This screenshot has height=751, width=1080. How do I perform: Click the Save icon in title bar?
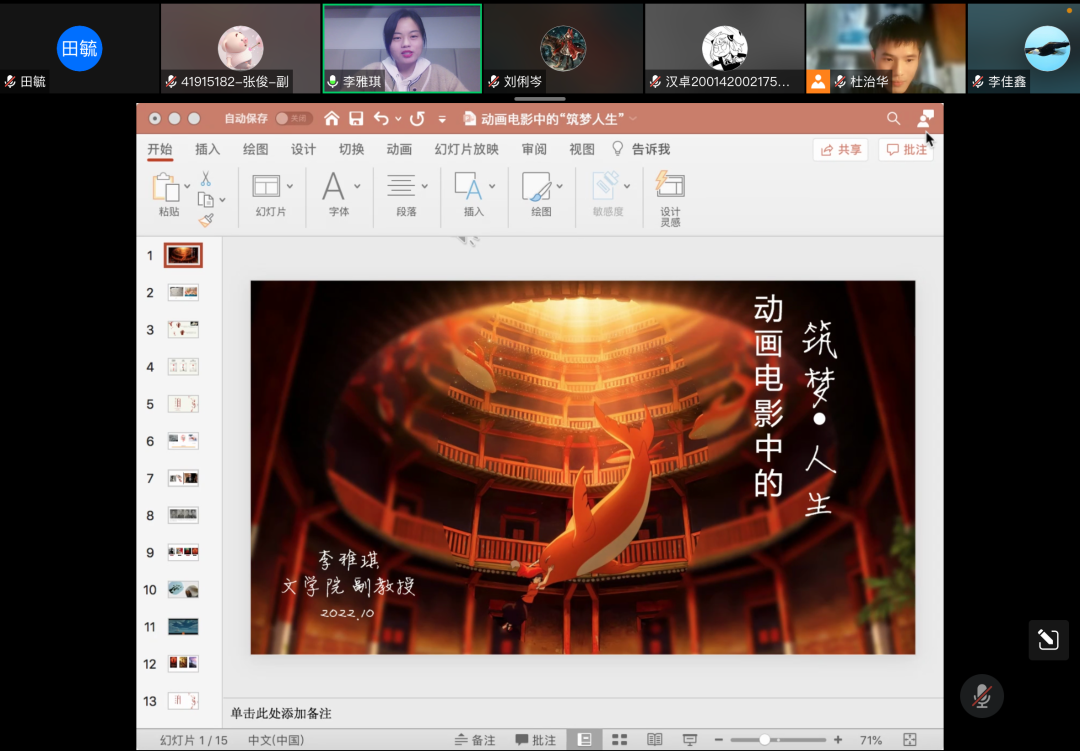tap(356, 119)
